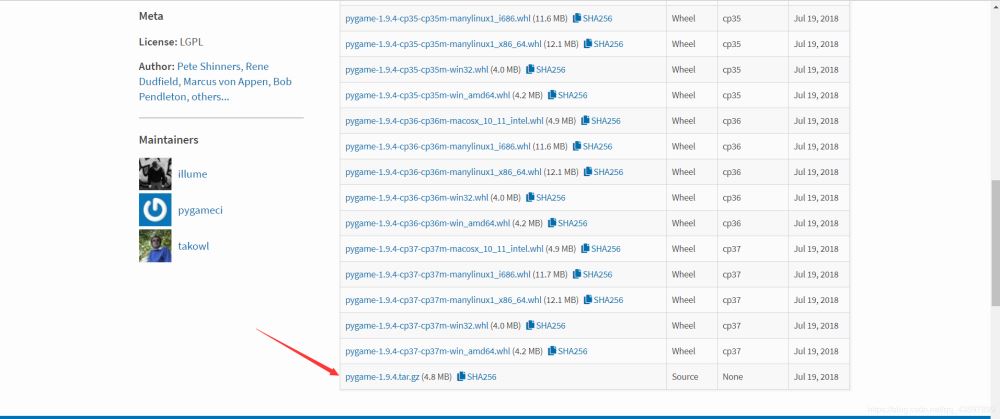Download pygame cp36 macosx_10_11_intel wheel
Viewport: 1000px width, 419px height.
pos(445,121)
